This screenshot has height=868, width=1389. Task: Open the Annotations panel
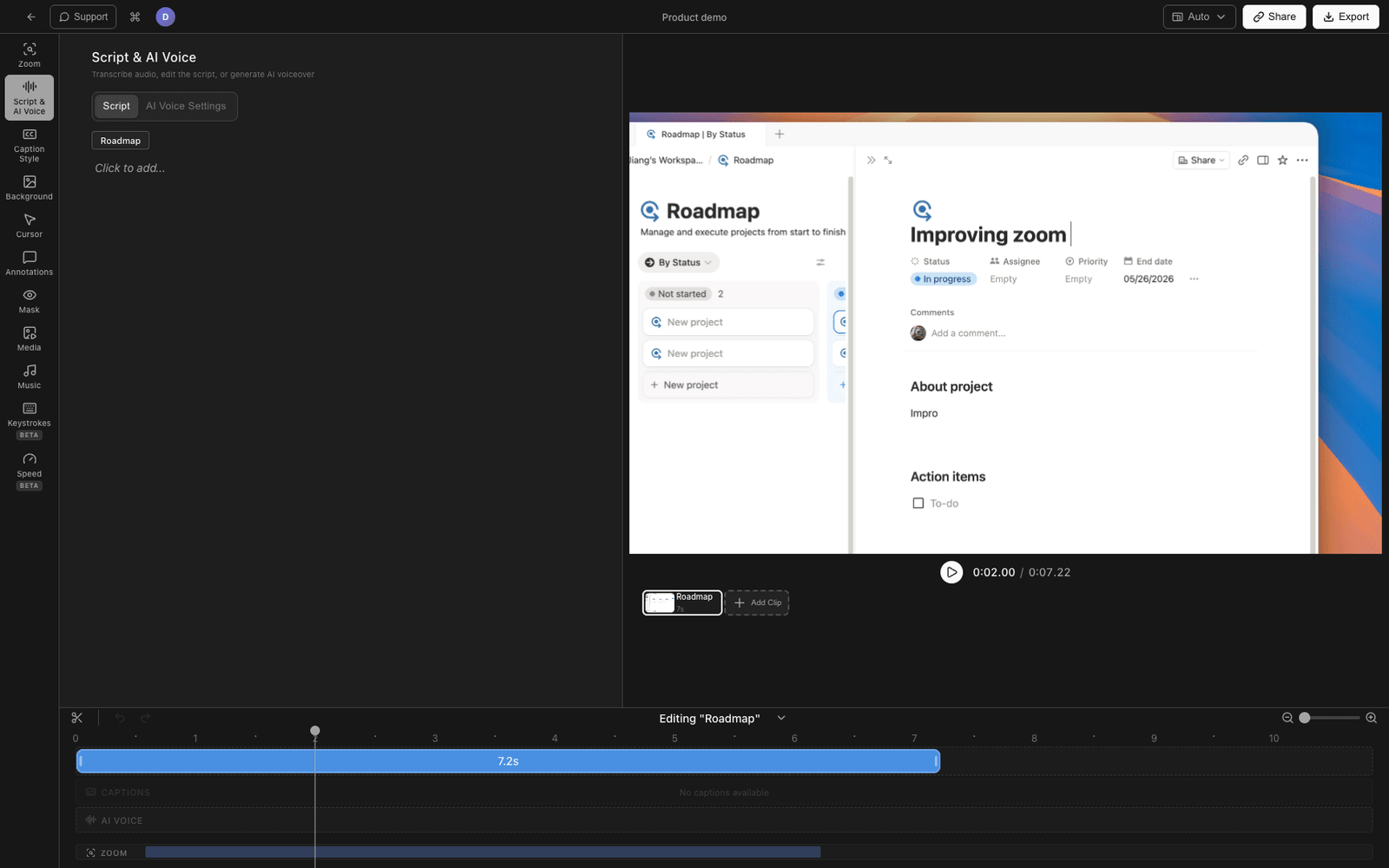point(30,263)
